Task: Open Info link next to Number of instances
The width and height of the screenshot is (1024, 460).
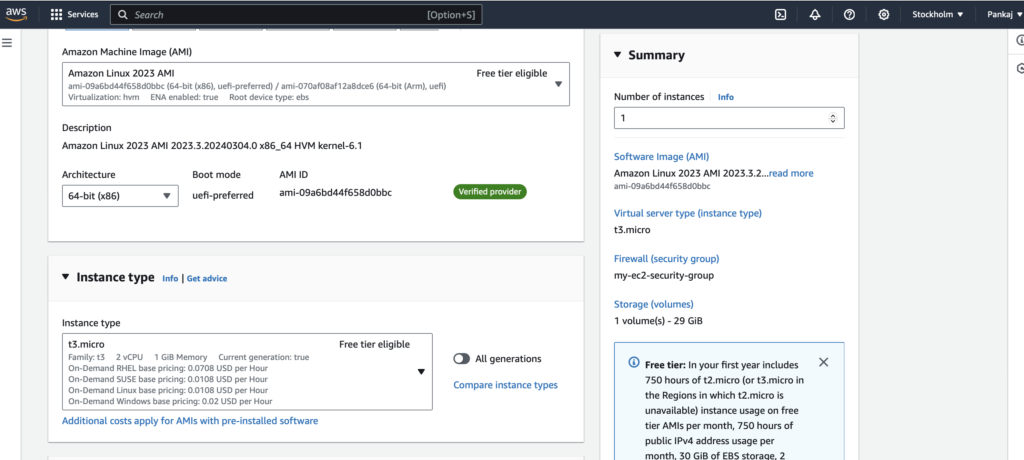Action: pyautogui.click(x=726, y=97)
